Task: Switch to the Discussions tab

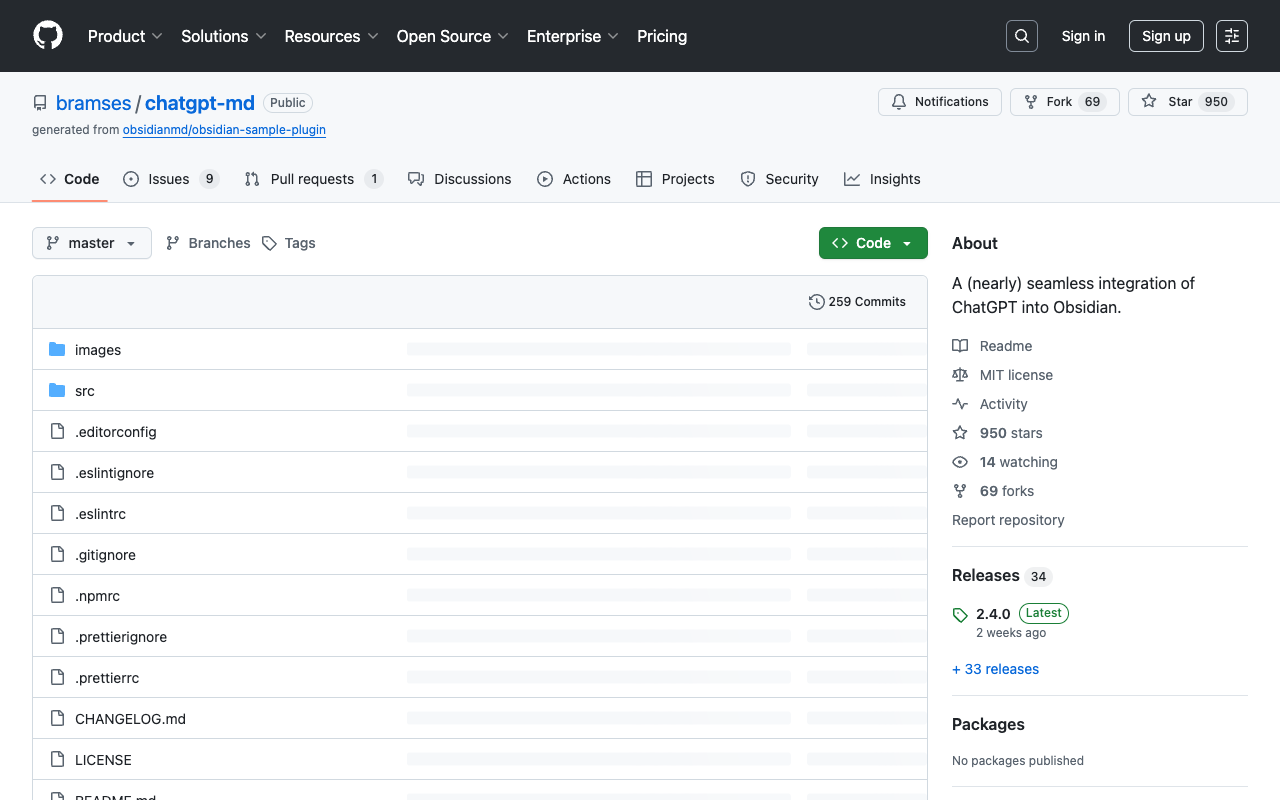Action: (460, 179)
